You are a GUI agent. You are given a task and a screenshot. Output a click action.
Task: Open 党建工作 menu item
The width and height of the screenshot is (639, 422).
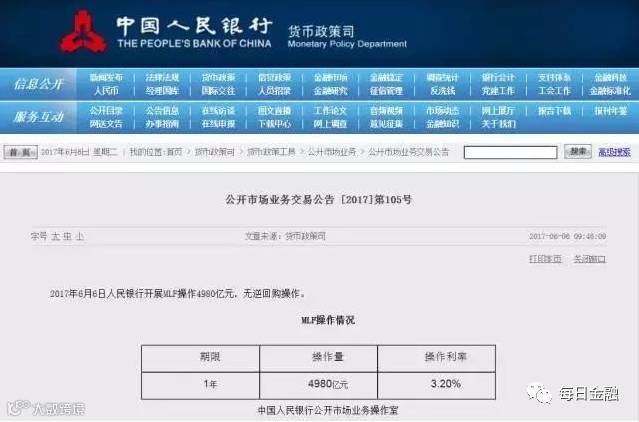498,91
